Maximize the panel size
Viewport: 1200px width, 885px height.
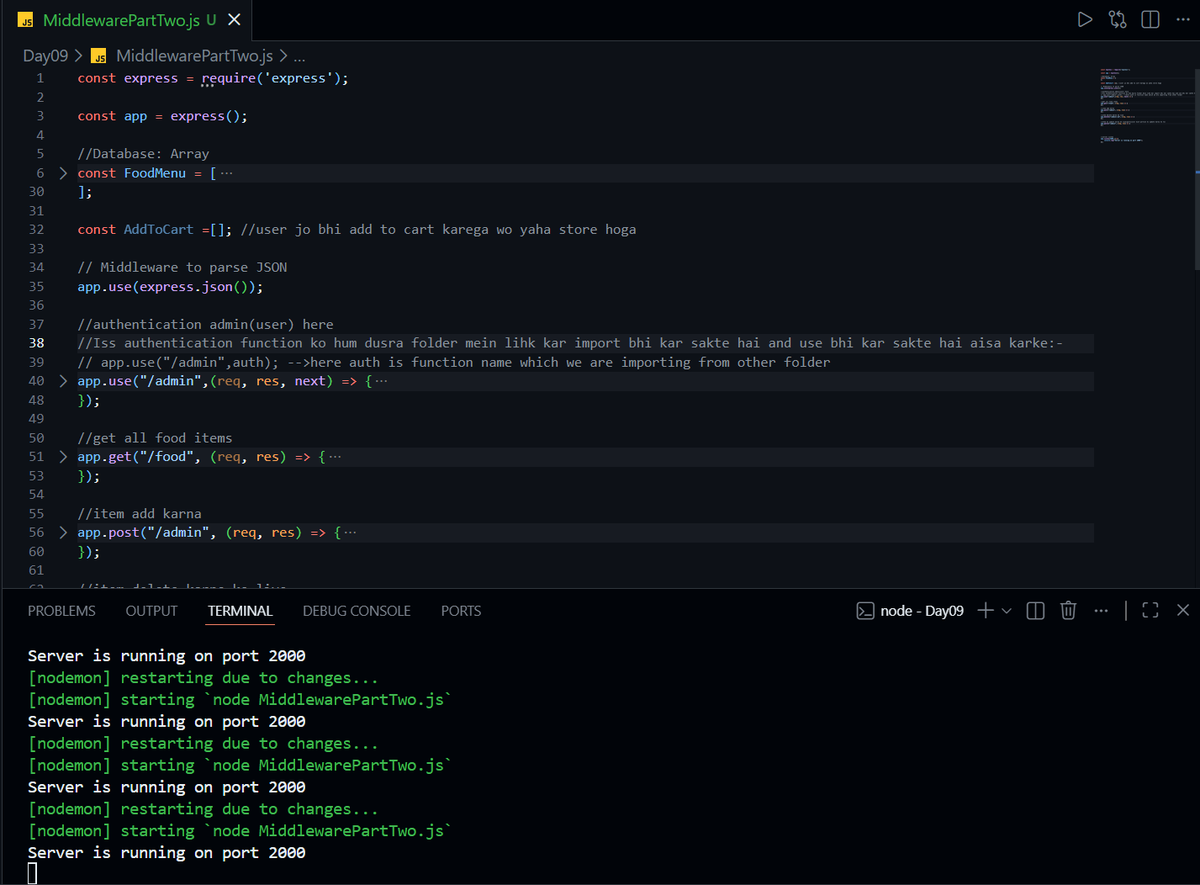coord(1150,610)
